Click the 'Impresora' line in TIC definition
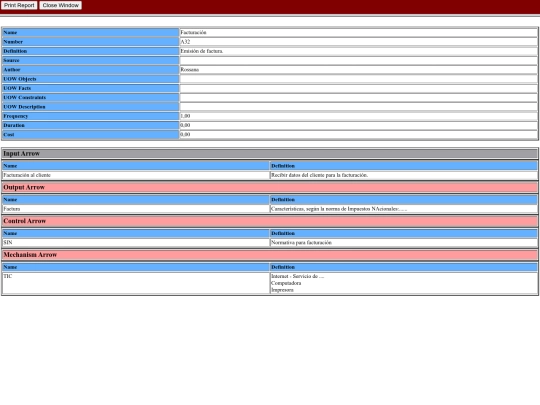The width and height of the screenshot is (540, 405). tap(282, 290)
